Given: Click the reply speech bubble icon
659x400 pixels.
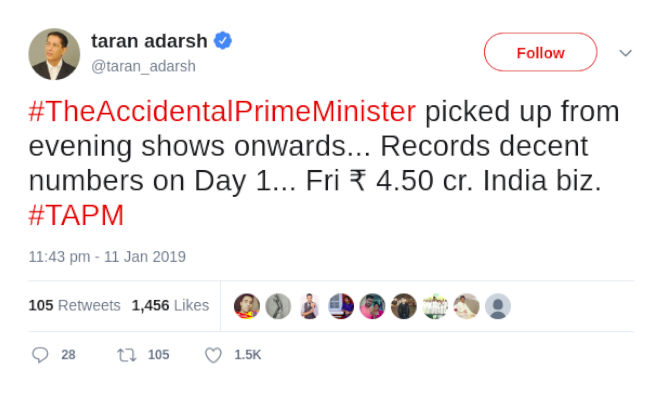Looking at the screenshot, I should (40, 355).
